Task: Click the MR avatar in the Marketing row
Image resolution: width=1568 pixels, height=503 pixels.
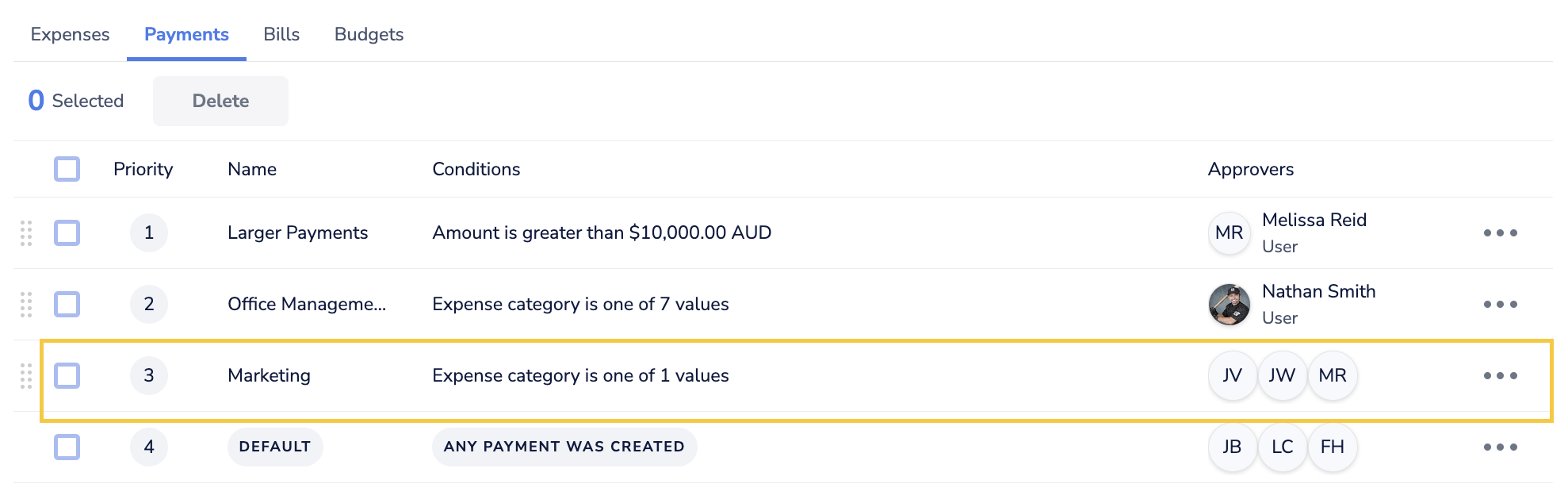Action: [x=1333, y=375]
